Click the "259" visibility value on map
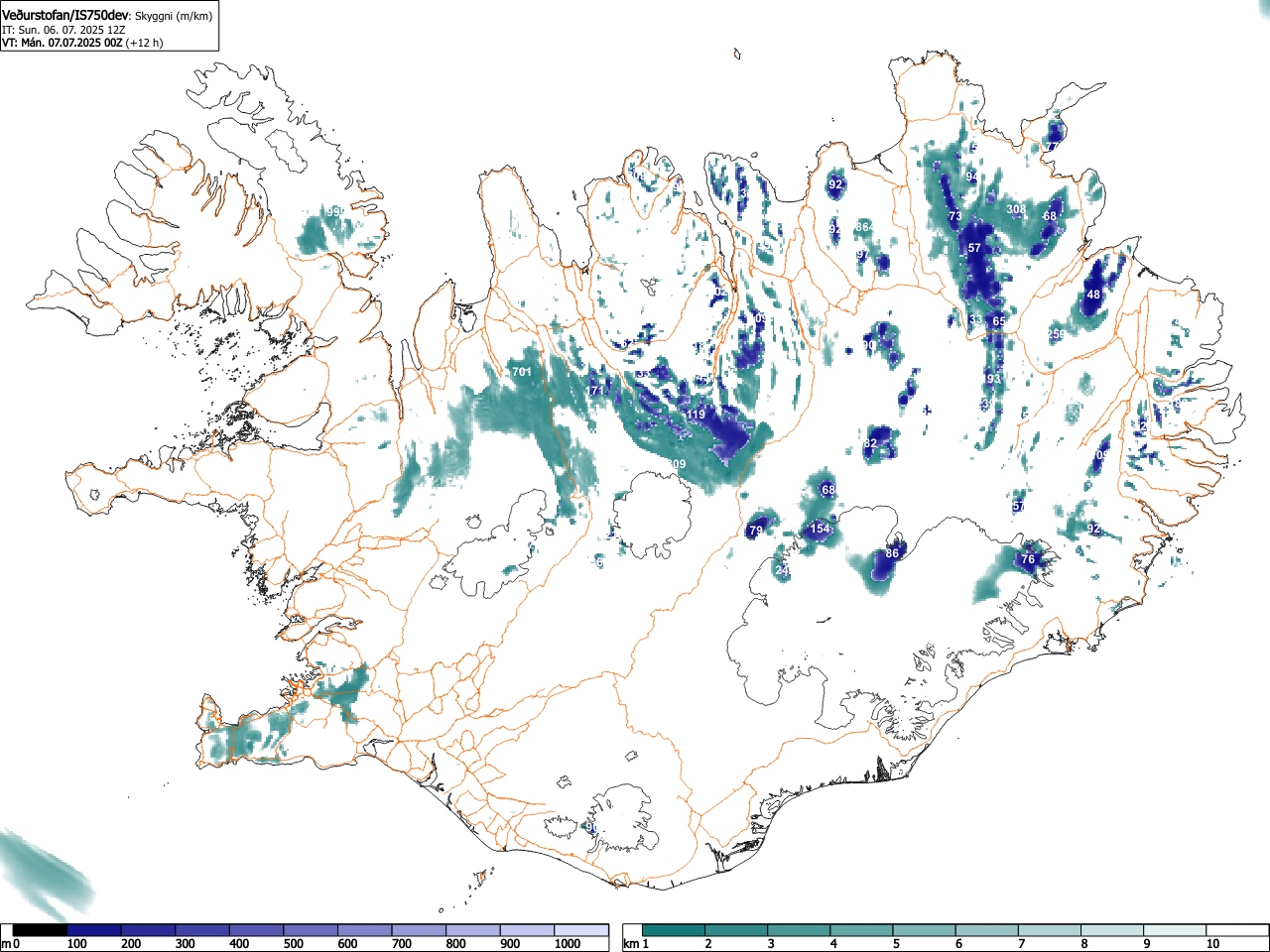Viewport: 1270px width, 952px height. pos(1057,334)
